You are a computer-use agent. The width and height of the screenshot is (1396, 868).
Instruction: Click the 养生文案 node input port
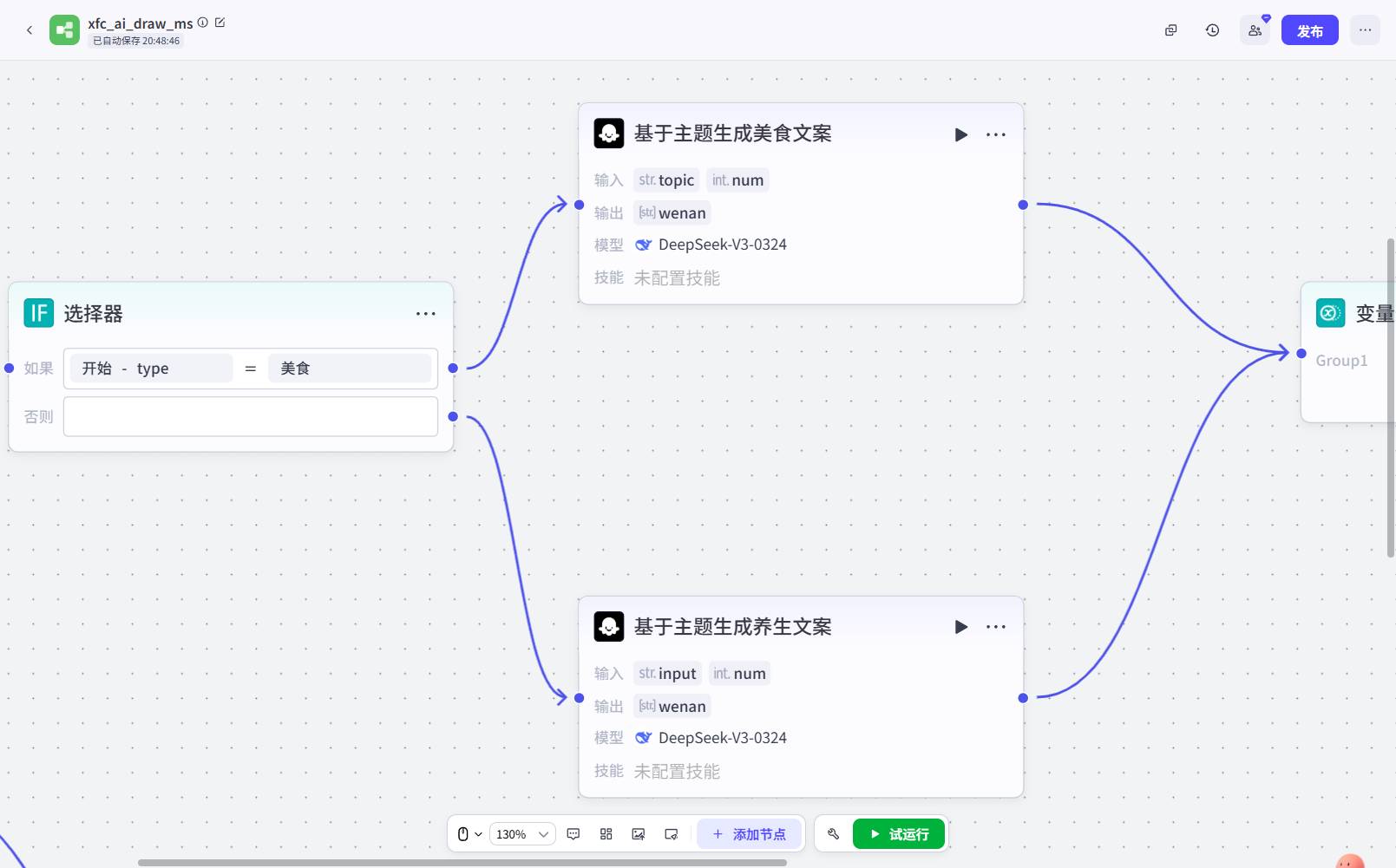tap(580, 698)
